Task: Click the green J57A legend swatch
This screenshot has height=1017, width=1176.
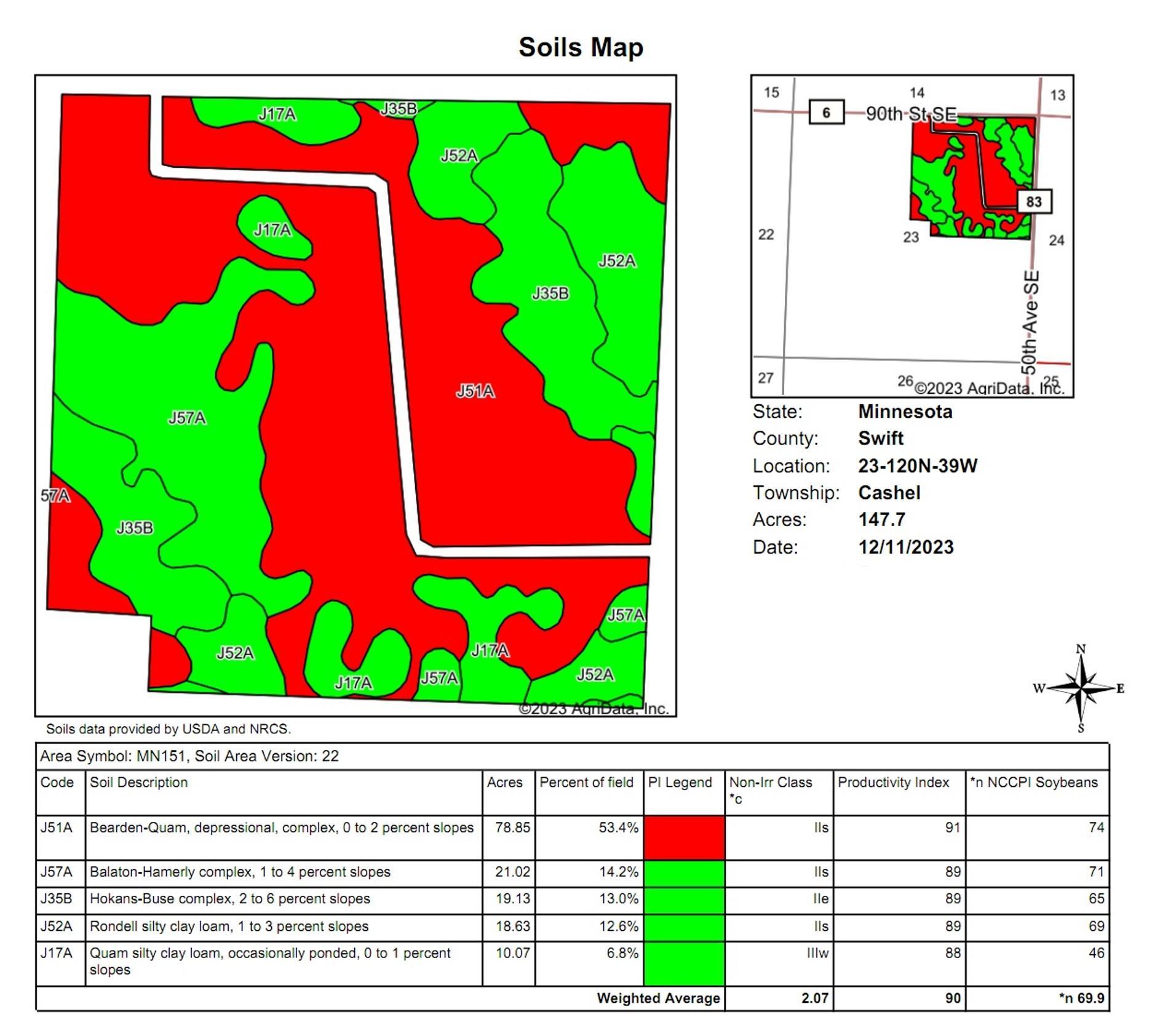Action: click(683, 873)
